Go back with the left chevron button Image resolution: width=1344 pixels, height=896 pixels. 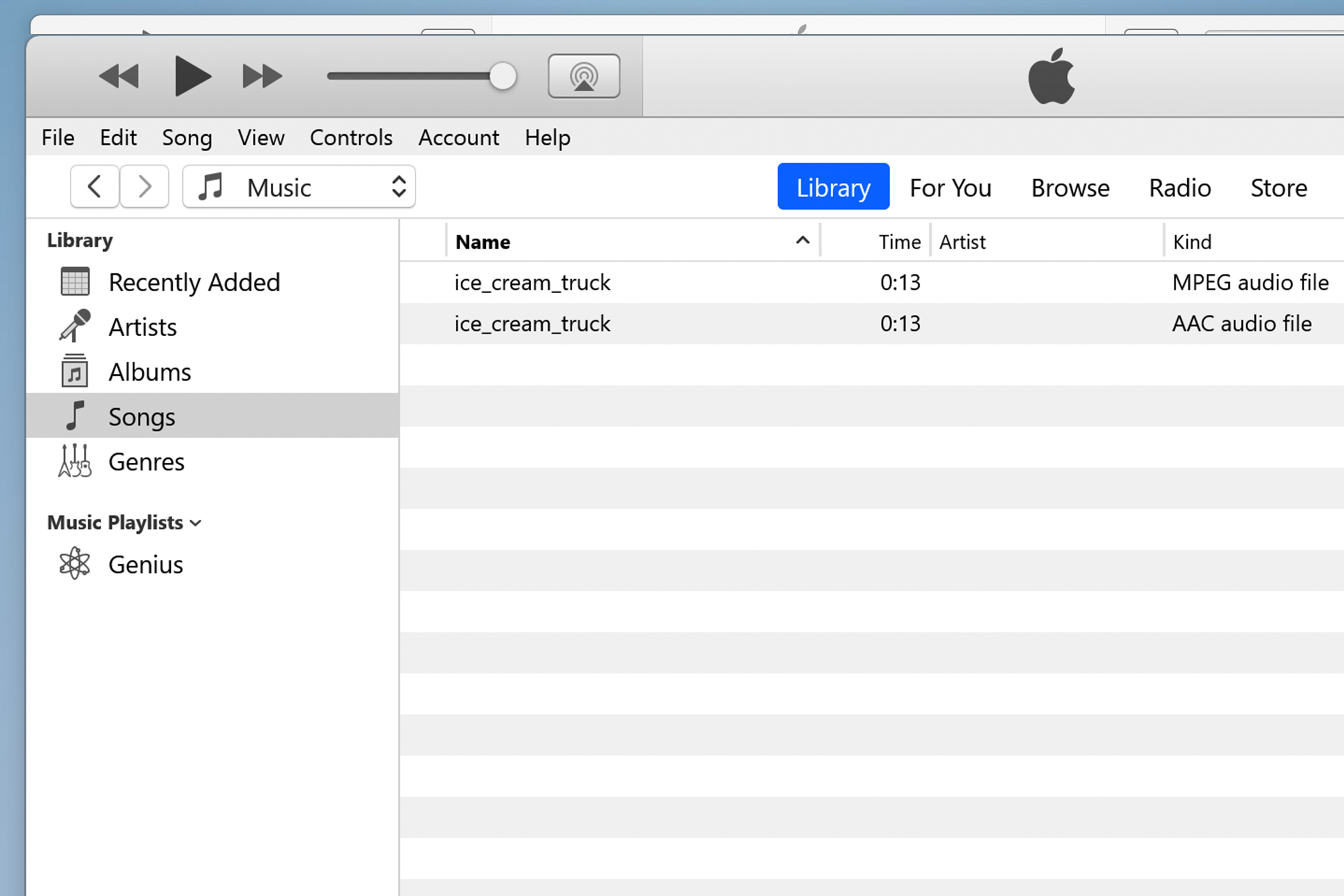click(x=95, y=187)
